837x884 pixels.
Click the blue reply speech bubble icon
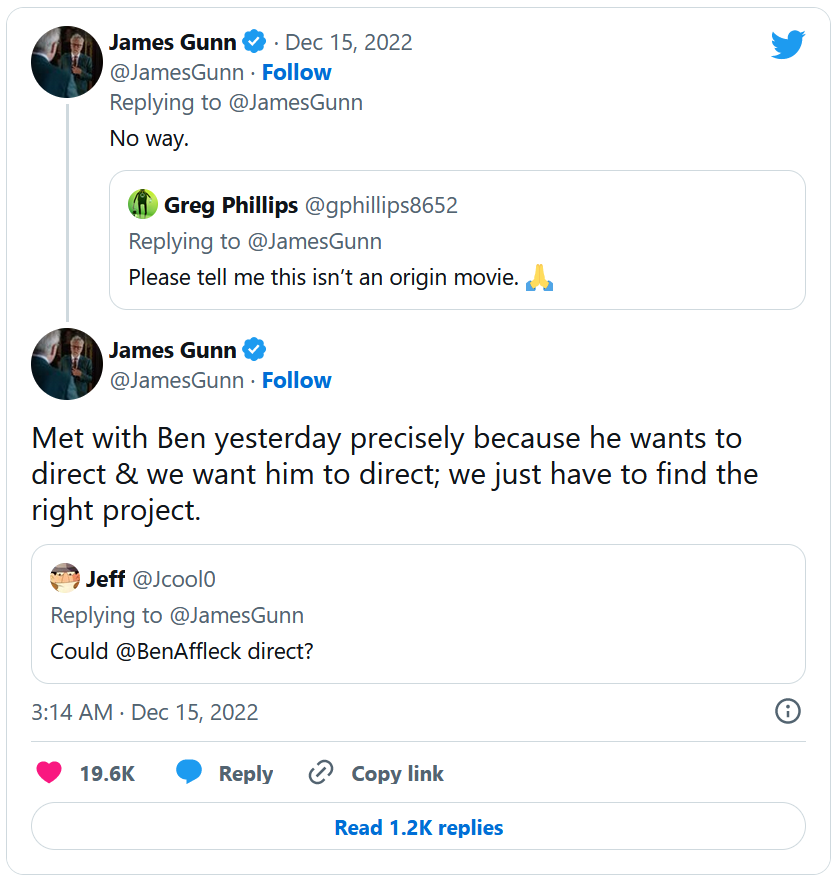[189, 773]
